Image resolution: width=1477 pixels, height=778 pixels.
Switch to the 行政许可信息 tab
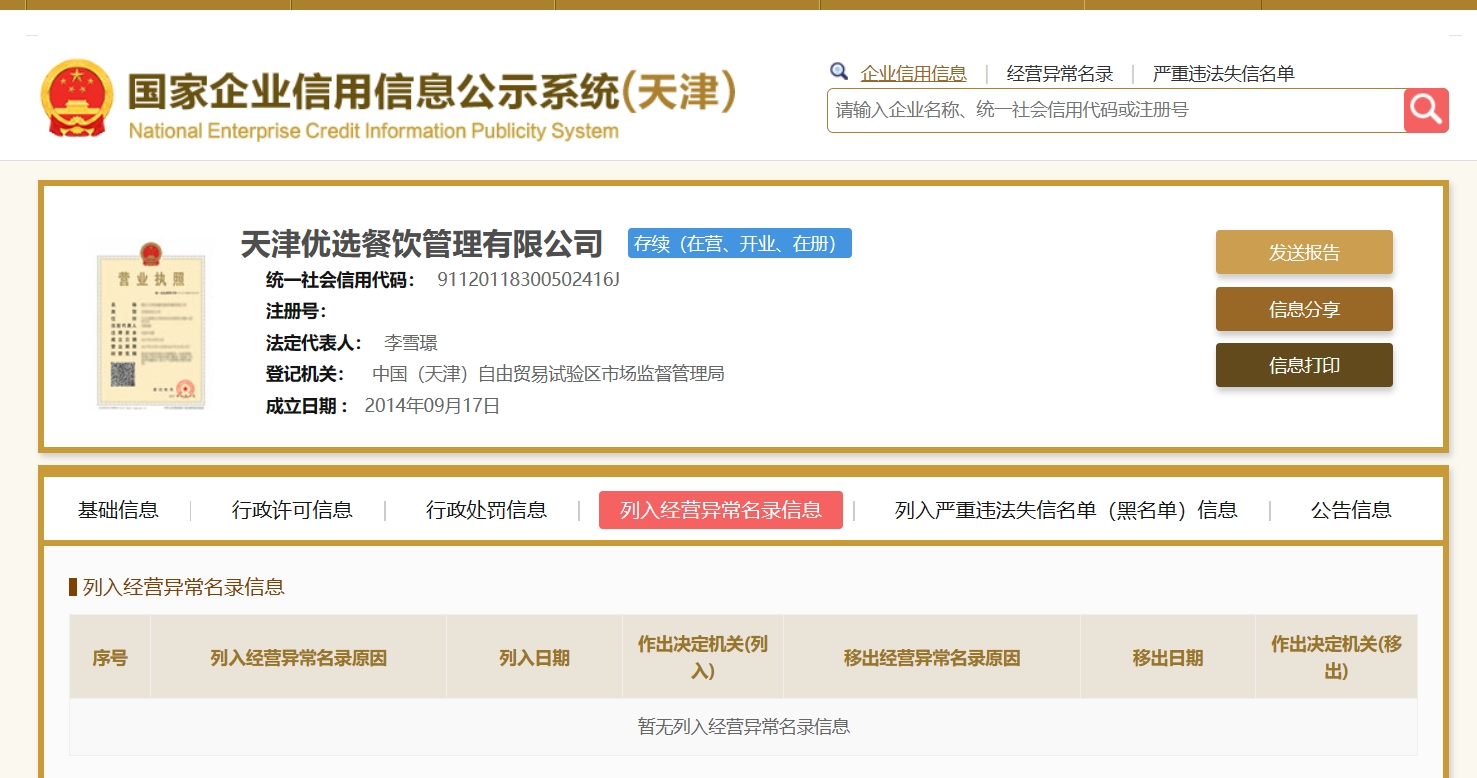click(x=292, y=510)
